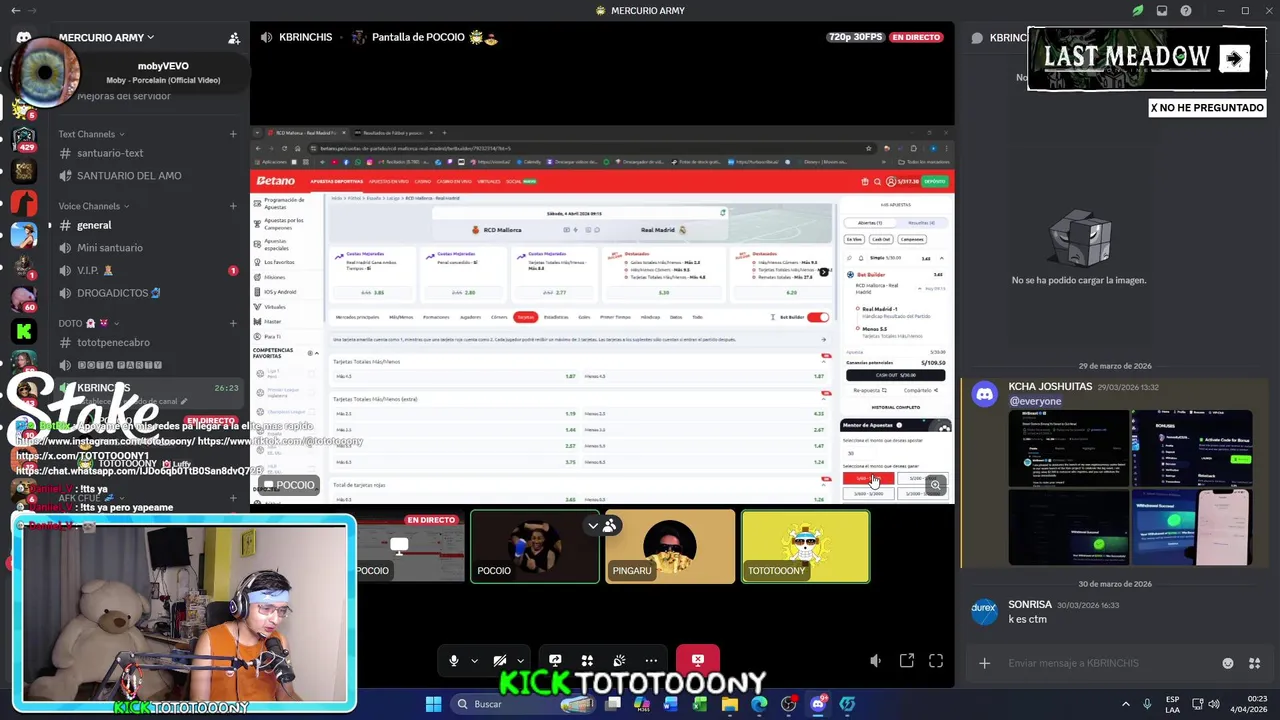This screenshot has height=720, width=1280.
Task: Open the soundboard icon
Action: (619, 660)
